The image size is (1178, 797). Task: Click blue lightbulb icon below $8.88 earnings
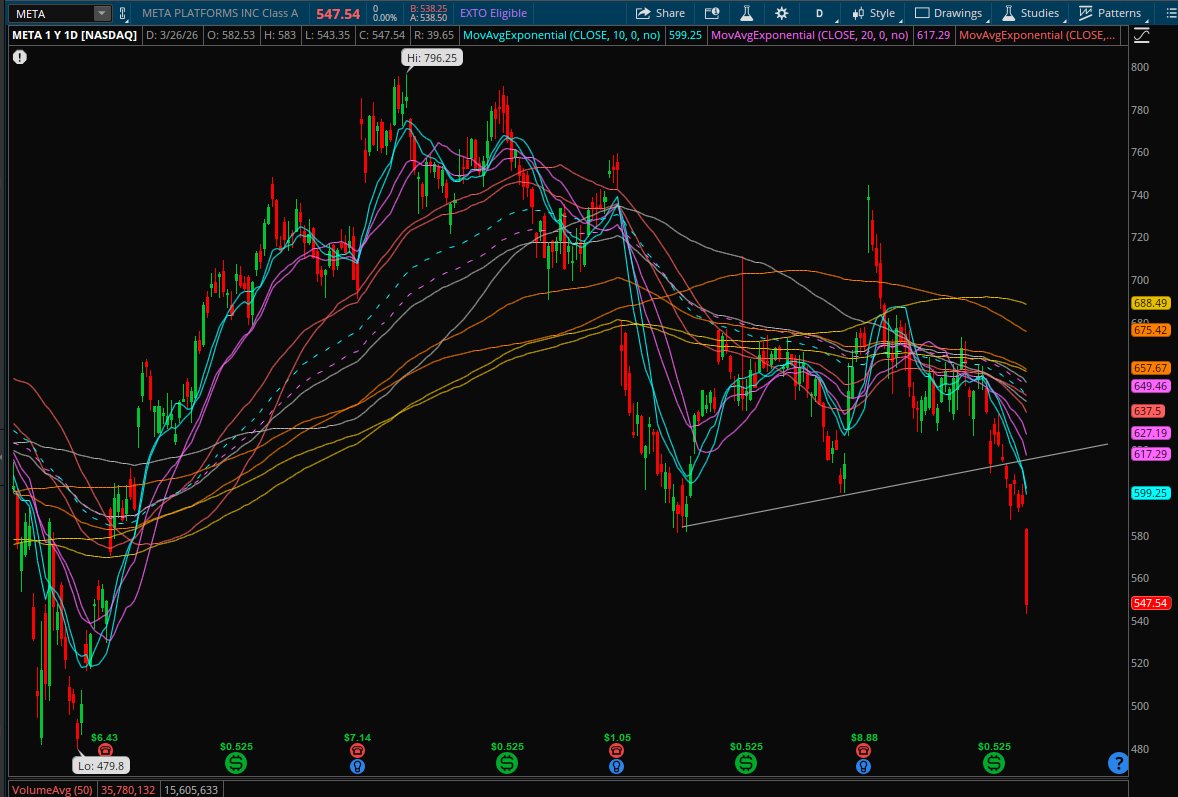tap(863, 766)
